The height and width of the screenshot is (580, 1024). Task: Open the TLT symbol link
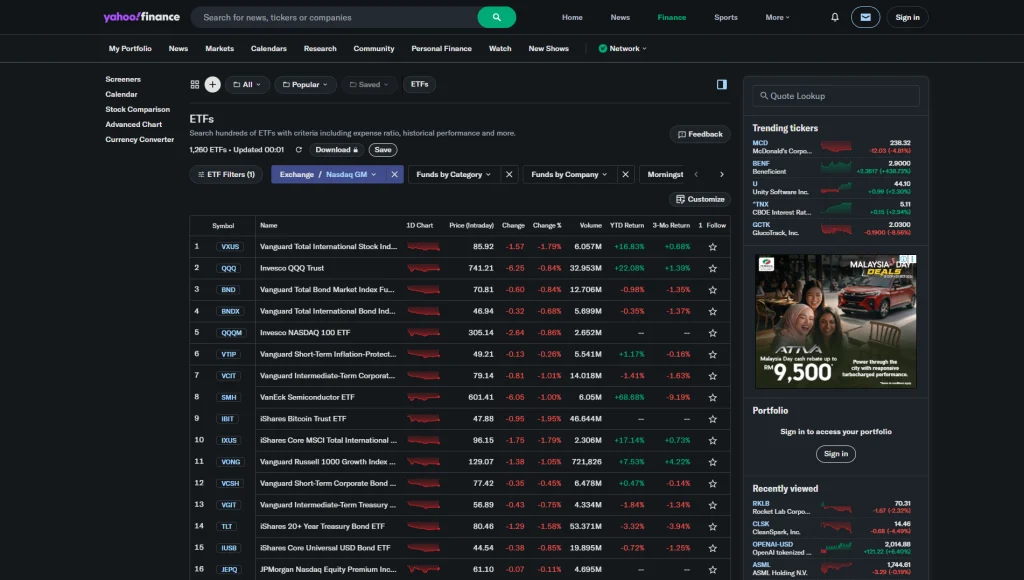point(227,526)
